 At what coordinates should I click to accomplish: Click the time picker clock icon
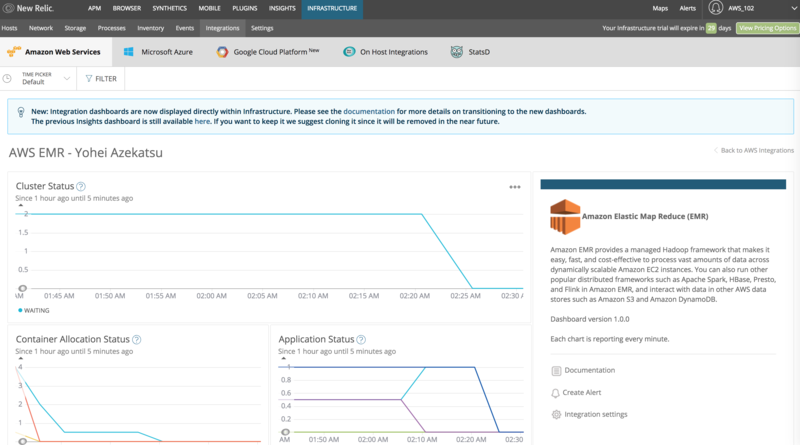(x=7, y=79)
